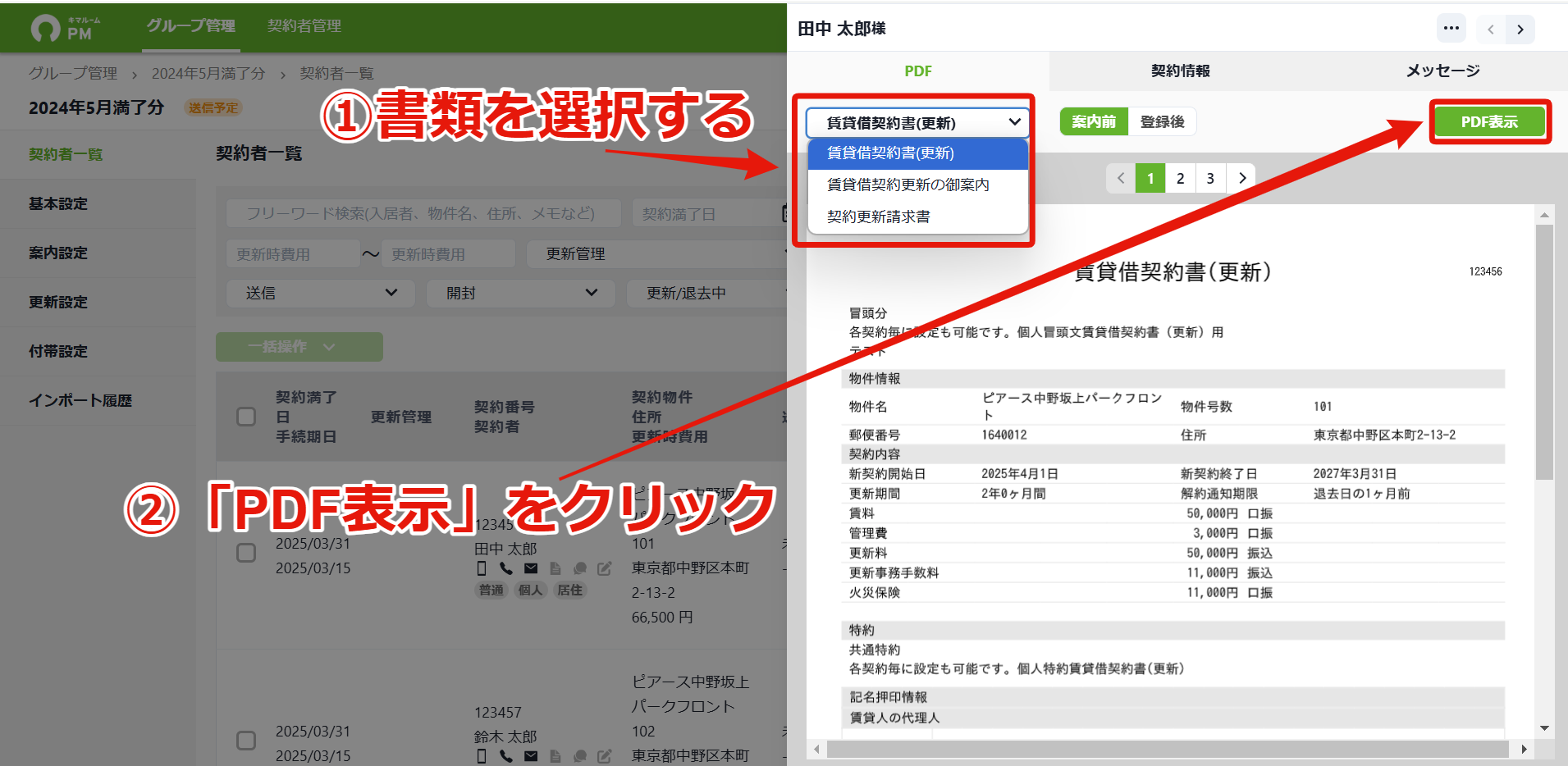Click the chat bubble icon for 鈴木 太郎
This screenshot has width=1568, height=766.
click(580, 756)
